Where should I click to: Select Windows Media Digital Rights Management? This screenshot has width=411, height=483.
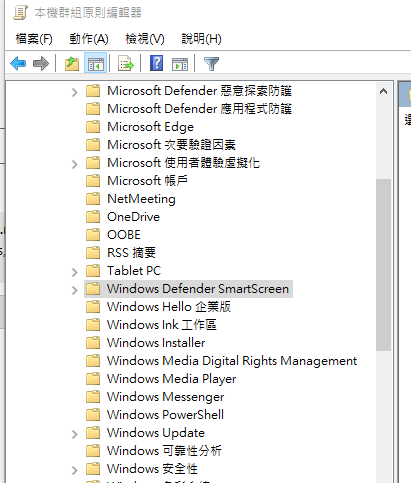tap(232, 361)
